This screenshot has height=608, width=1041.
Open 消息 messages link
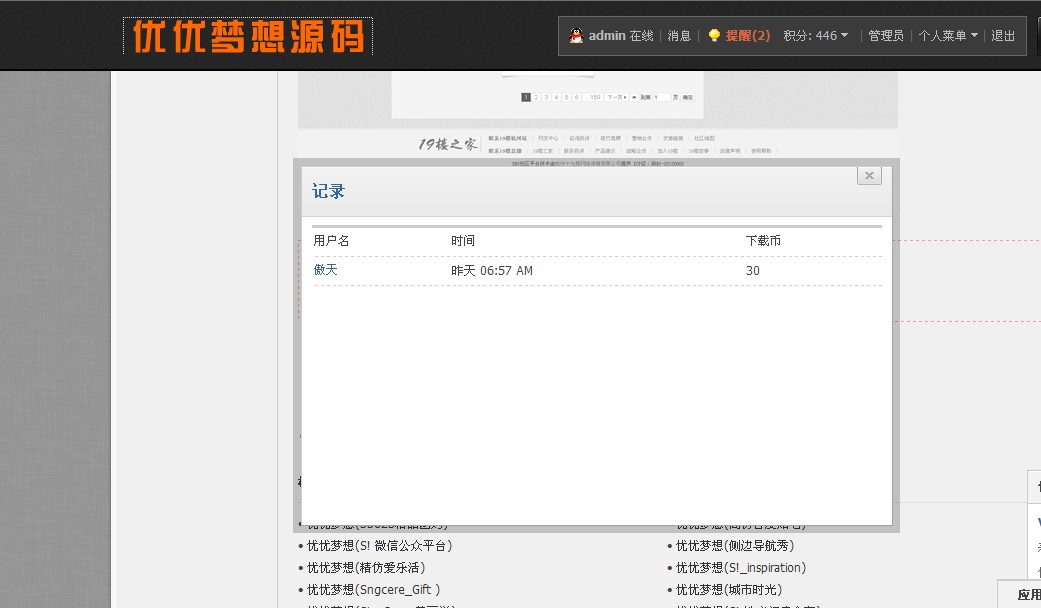(x=679, y=36)
